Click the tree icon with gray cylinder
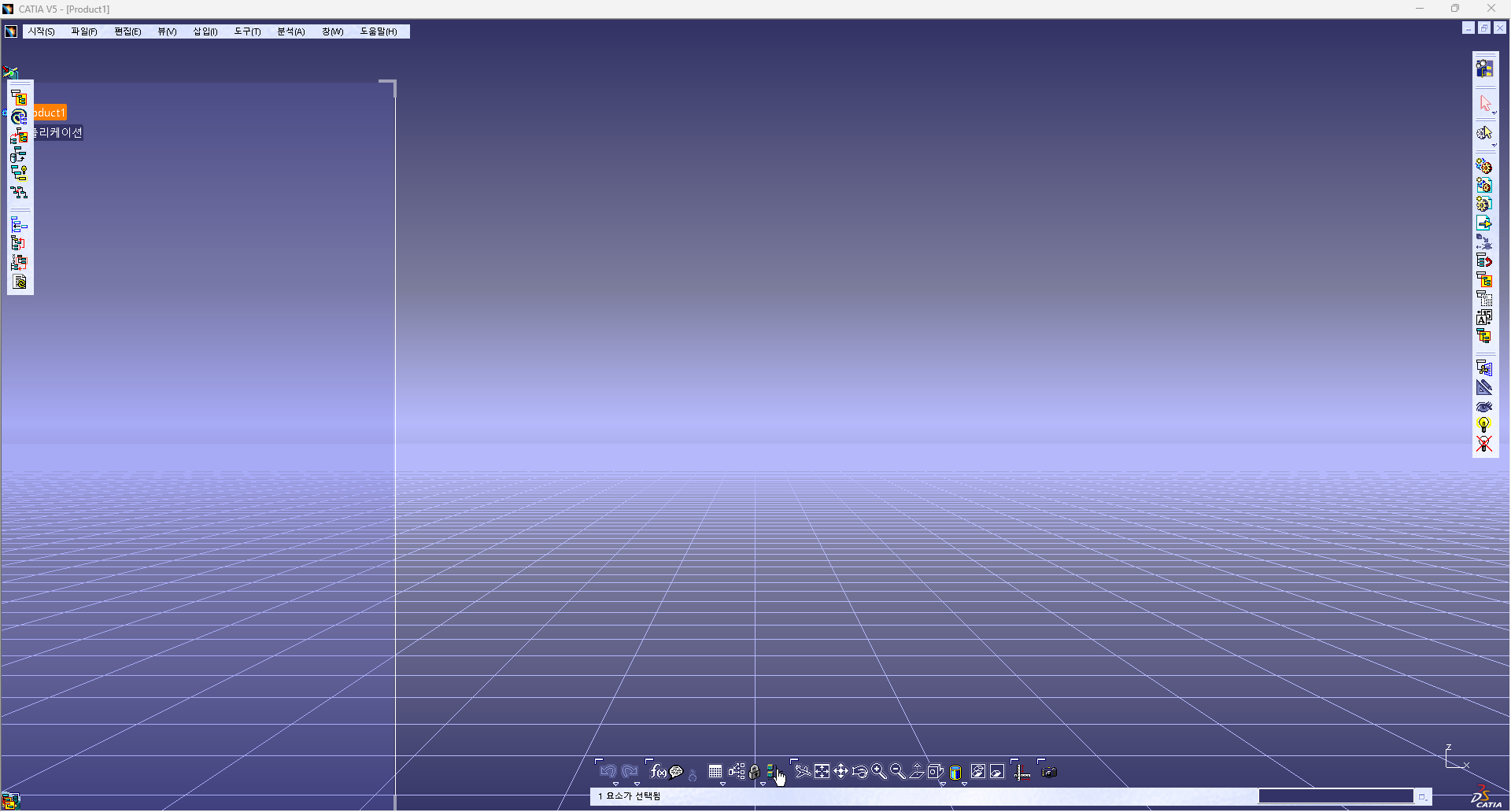Viewport: 1511px width, 812px height. point(19,155)
